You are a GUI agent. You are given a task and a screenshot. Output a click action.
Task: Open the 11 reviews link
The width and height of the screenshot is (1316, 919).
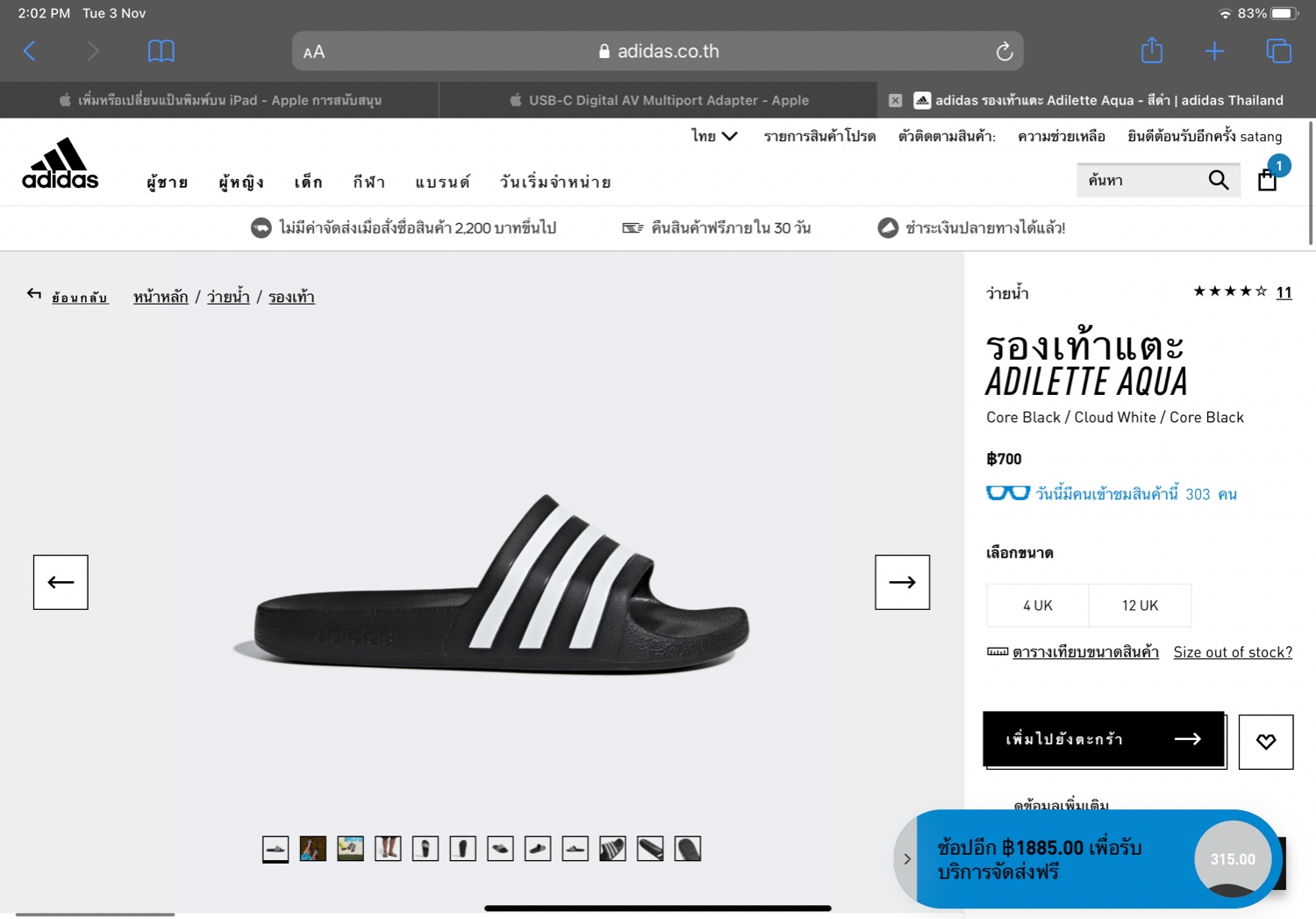point(1284,292)
